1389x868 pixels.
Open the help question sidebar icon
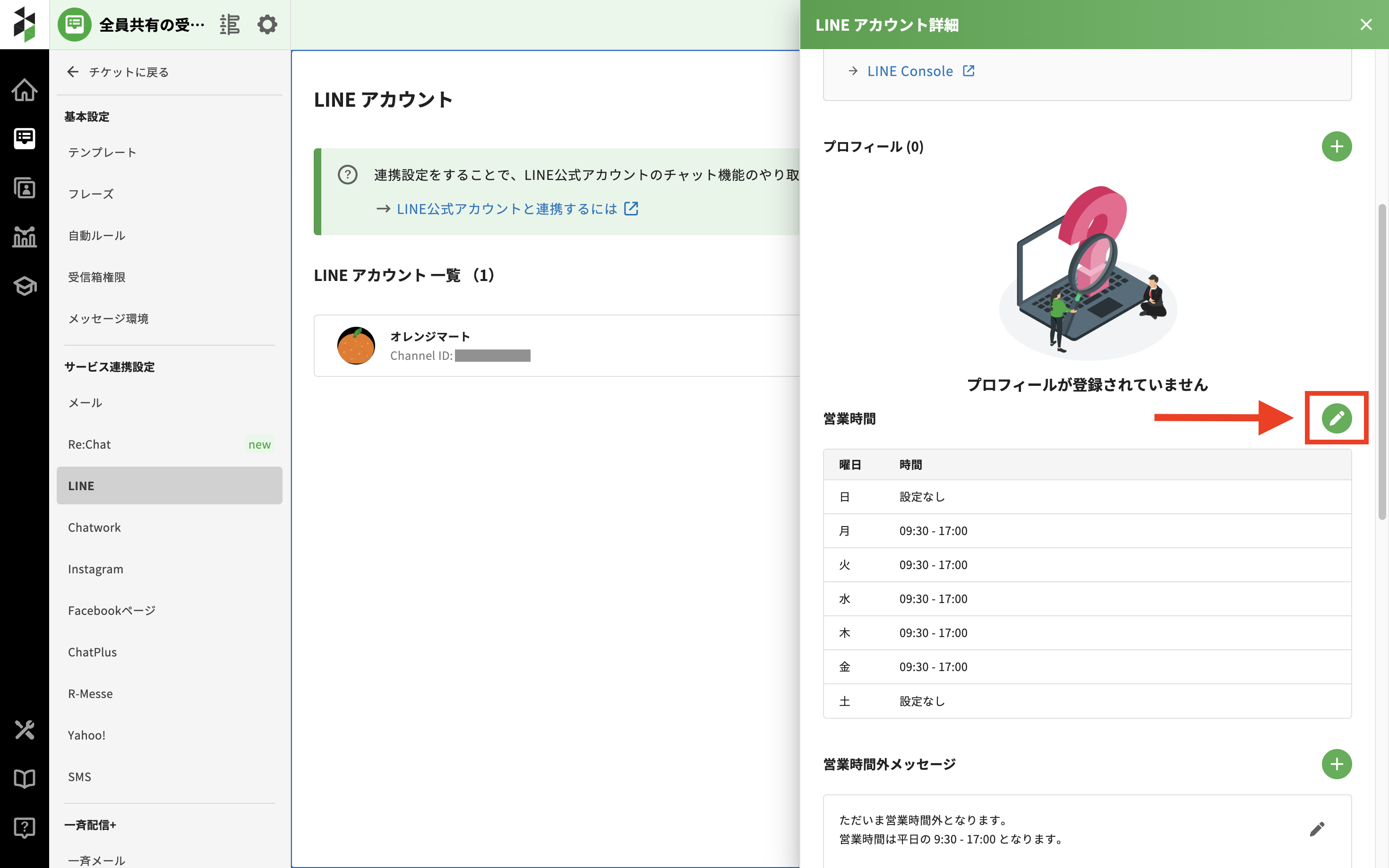click(24, 827)
